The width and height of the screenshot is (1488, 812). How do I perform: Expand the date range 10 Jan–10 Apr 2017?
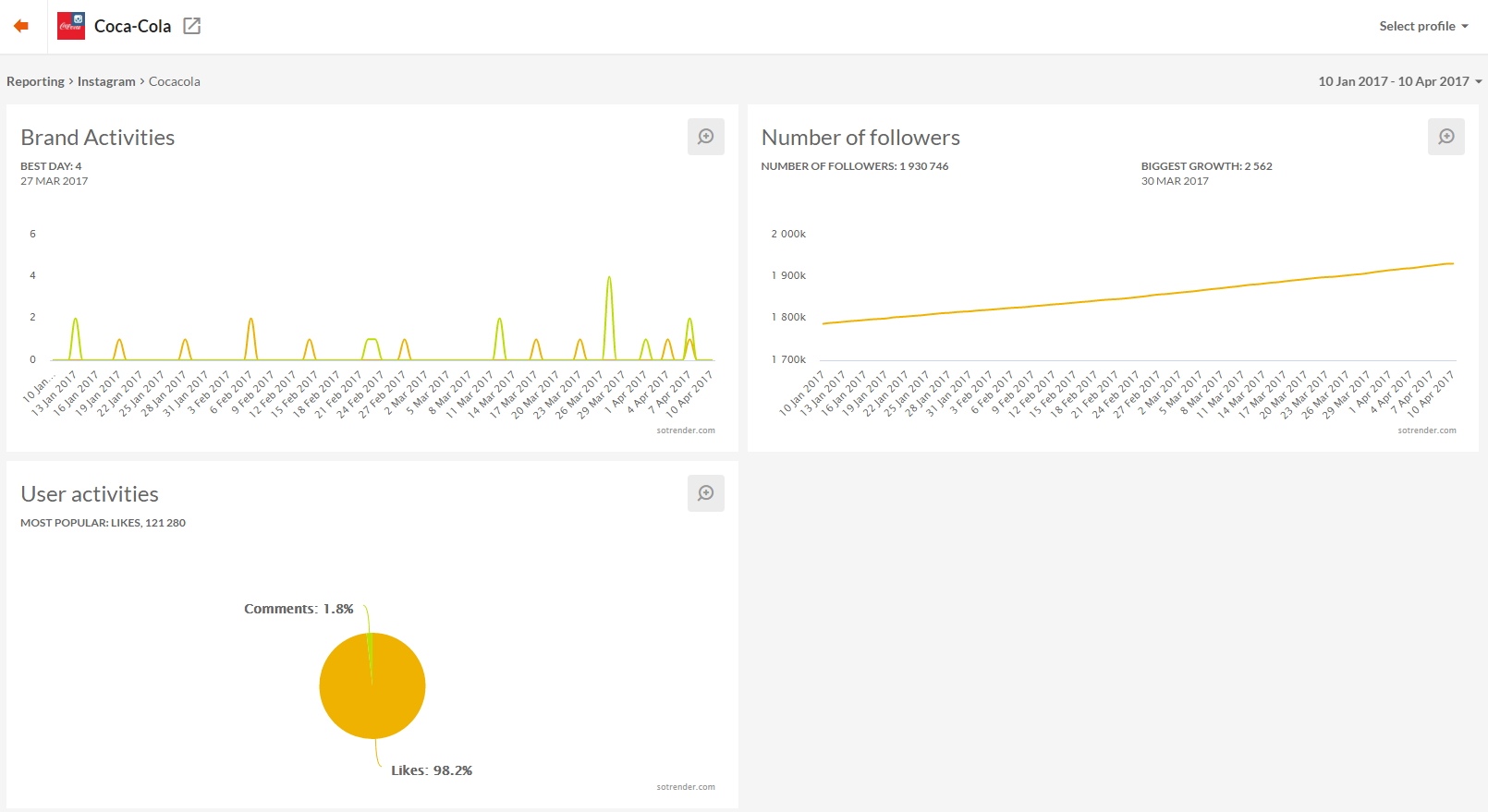(x=1399, y=81)
